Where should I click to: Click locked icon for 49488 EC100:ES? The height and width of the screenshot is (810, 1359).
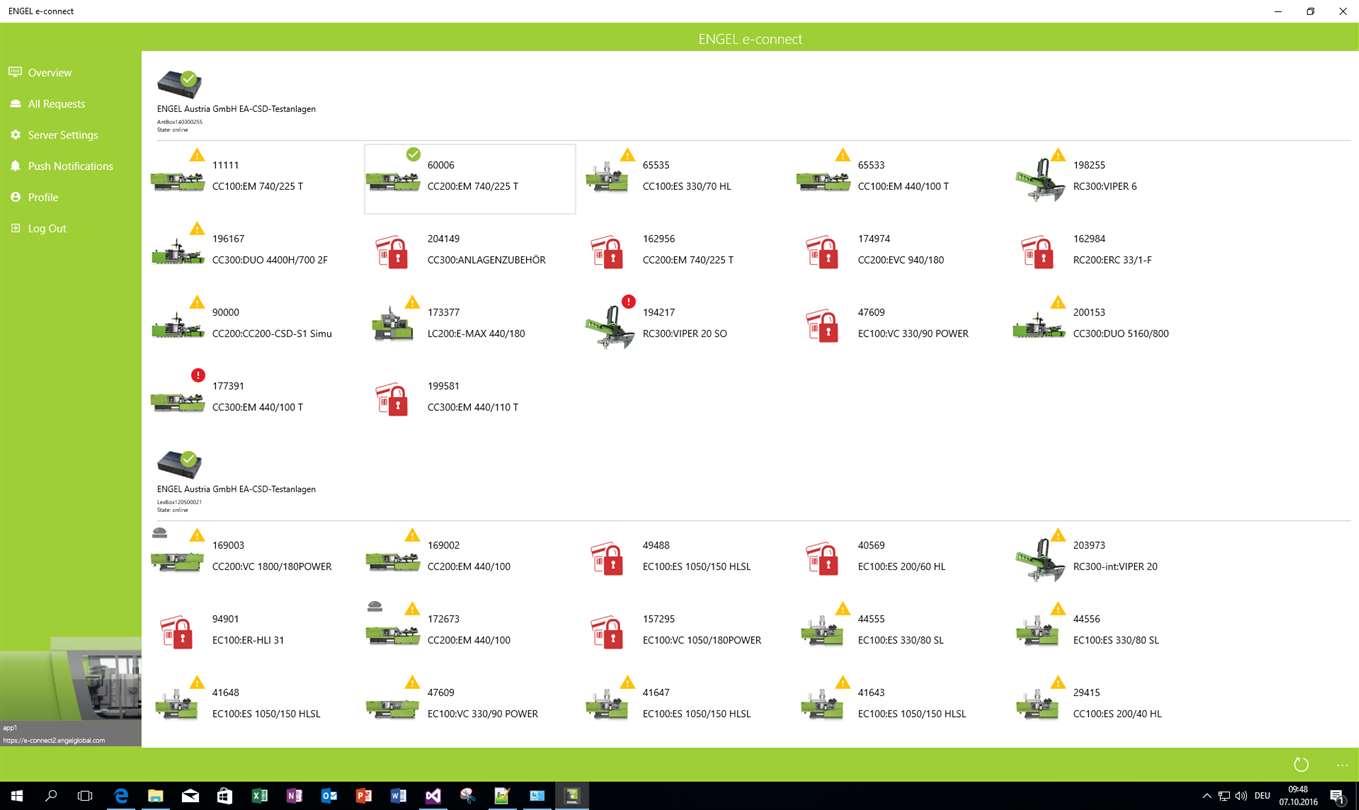click(x=608, y=559)
